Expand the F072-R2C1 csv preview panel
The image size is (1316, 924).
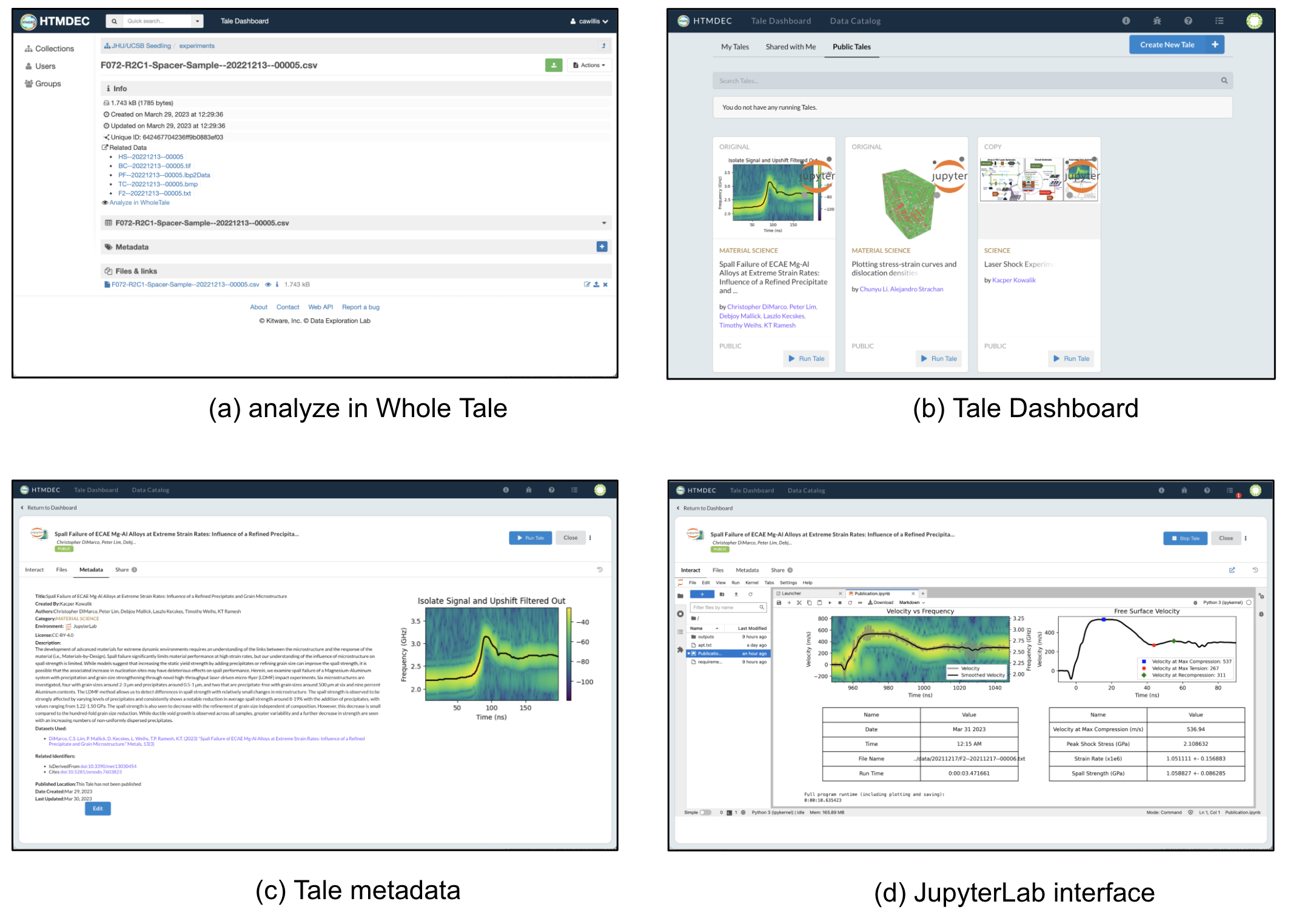pos(603,223)
